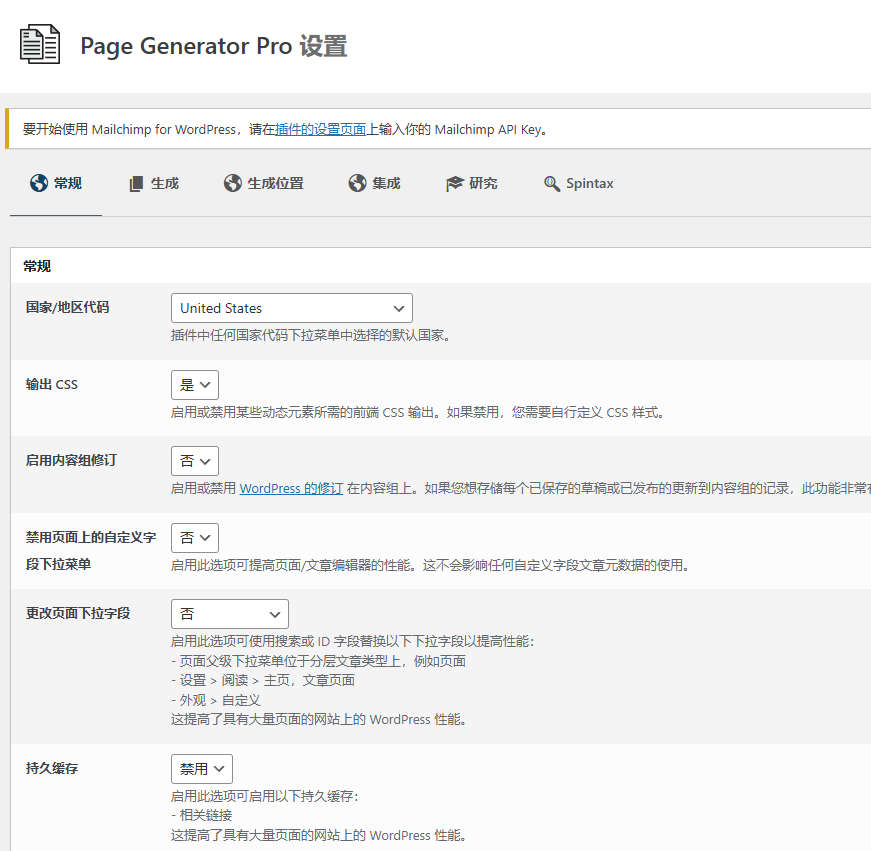Click the 更改页面下拉字段 label
871x851 pixels.
78,613
